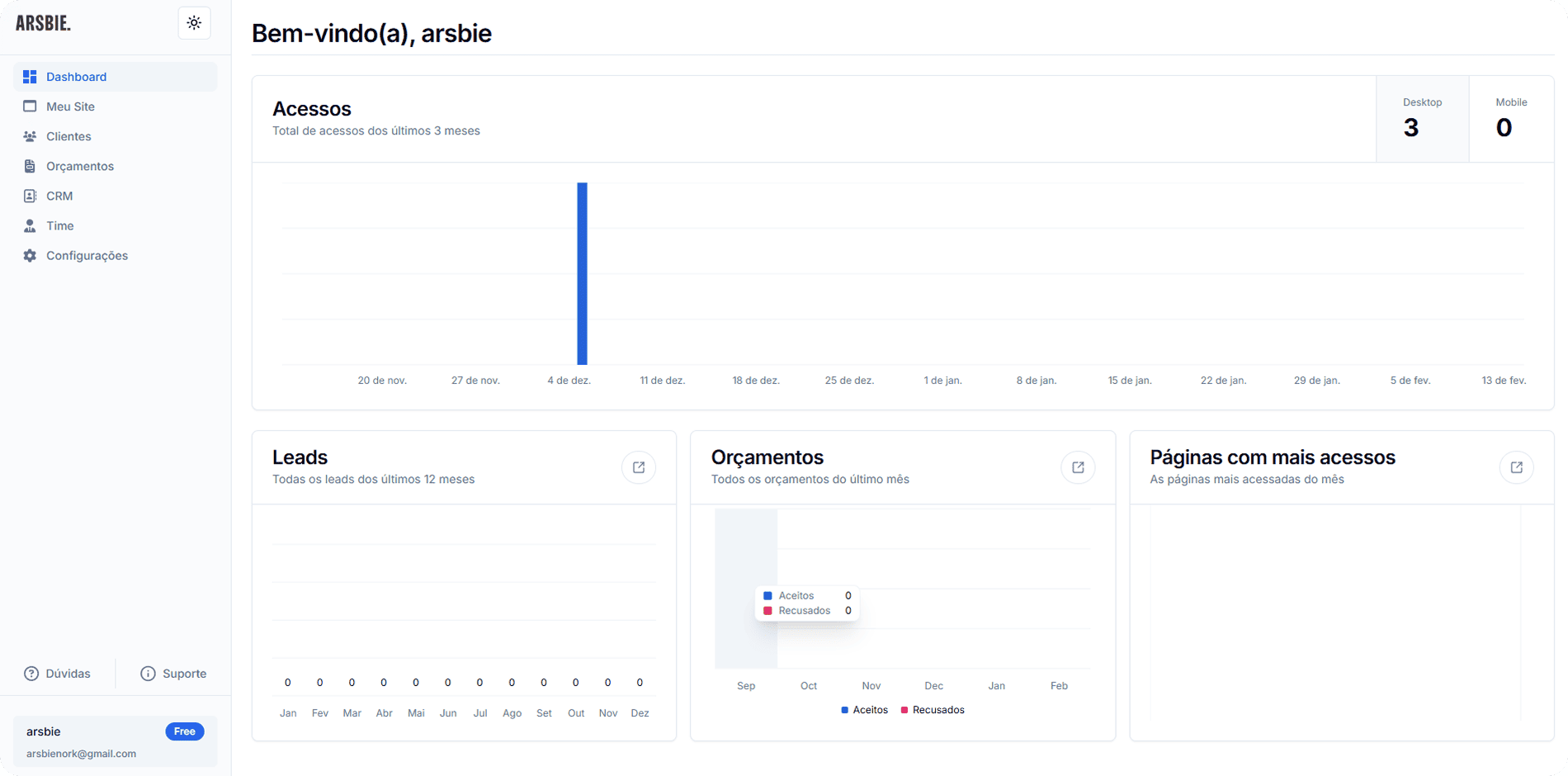
Task: Click the Free plan badge
Action: coord(185,731)
